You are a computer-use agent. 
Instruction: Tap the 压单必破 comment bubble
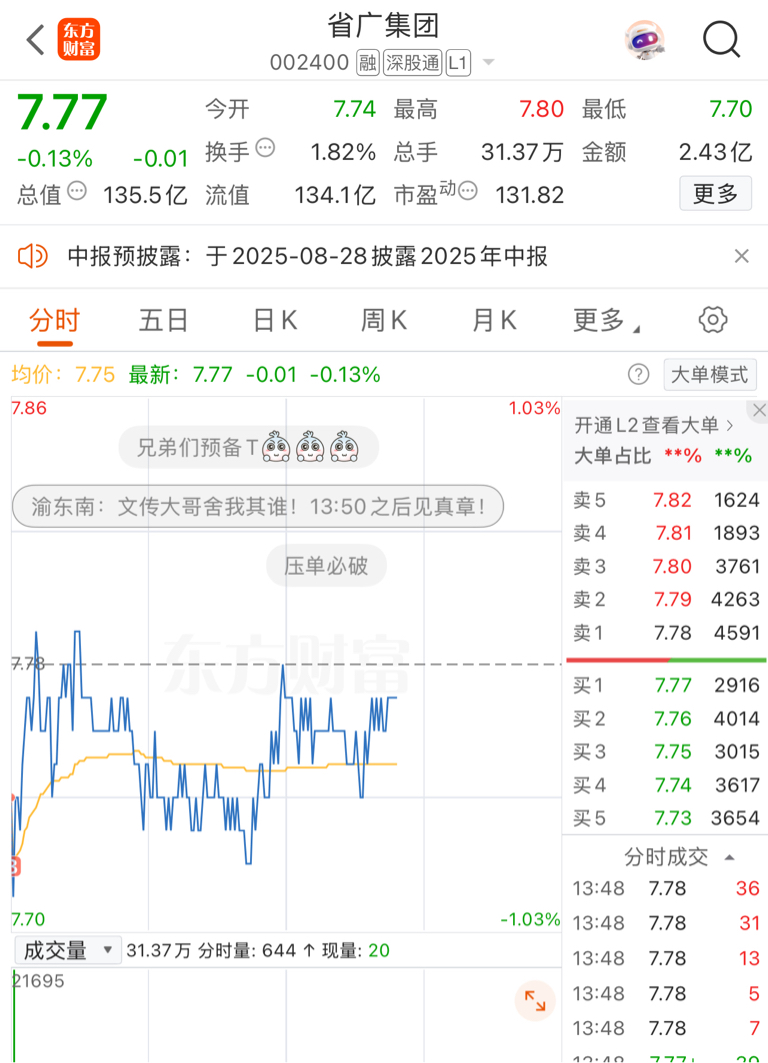tap(326, 565)
